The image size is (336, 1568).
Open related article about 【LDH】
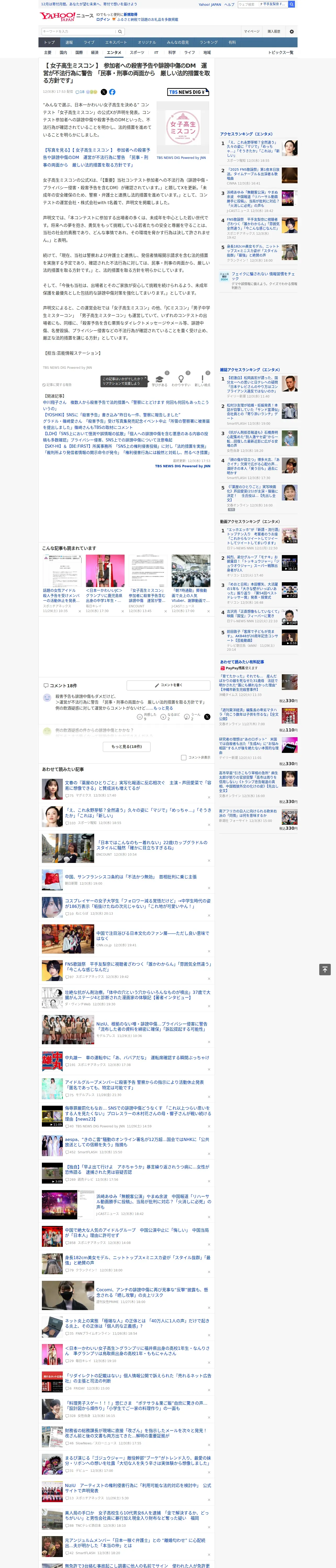[126, 436]
